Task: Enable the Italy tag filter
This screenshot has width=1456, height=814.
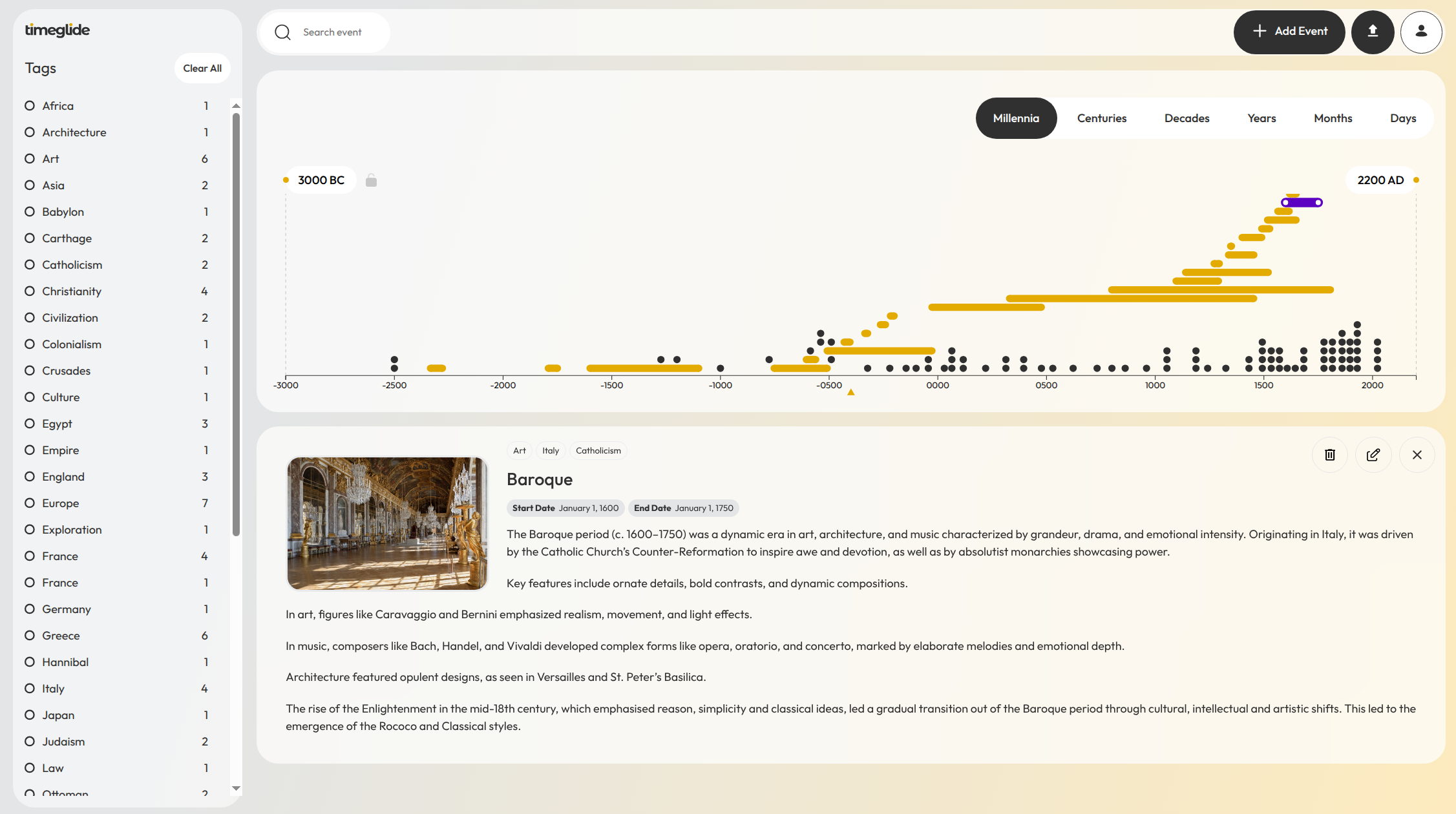Action: point(30,688)
